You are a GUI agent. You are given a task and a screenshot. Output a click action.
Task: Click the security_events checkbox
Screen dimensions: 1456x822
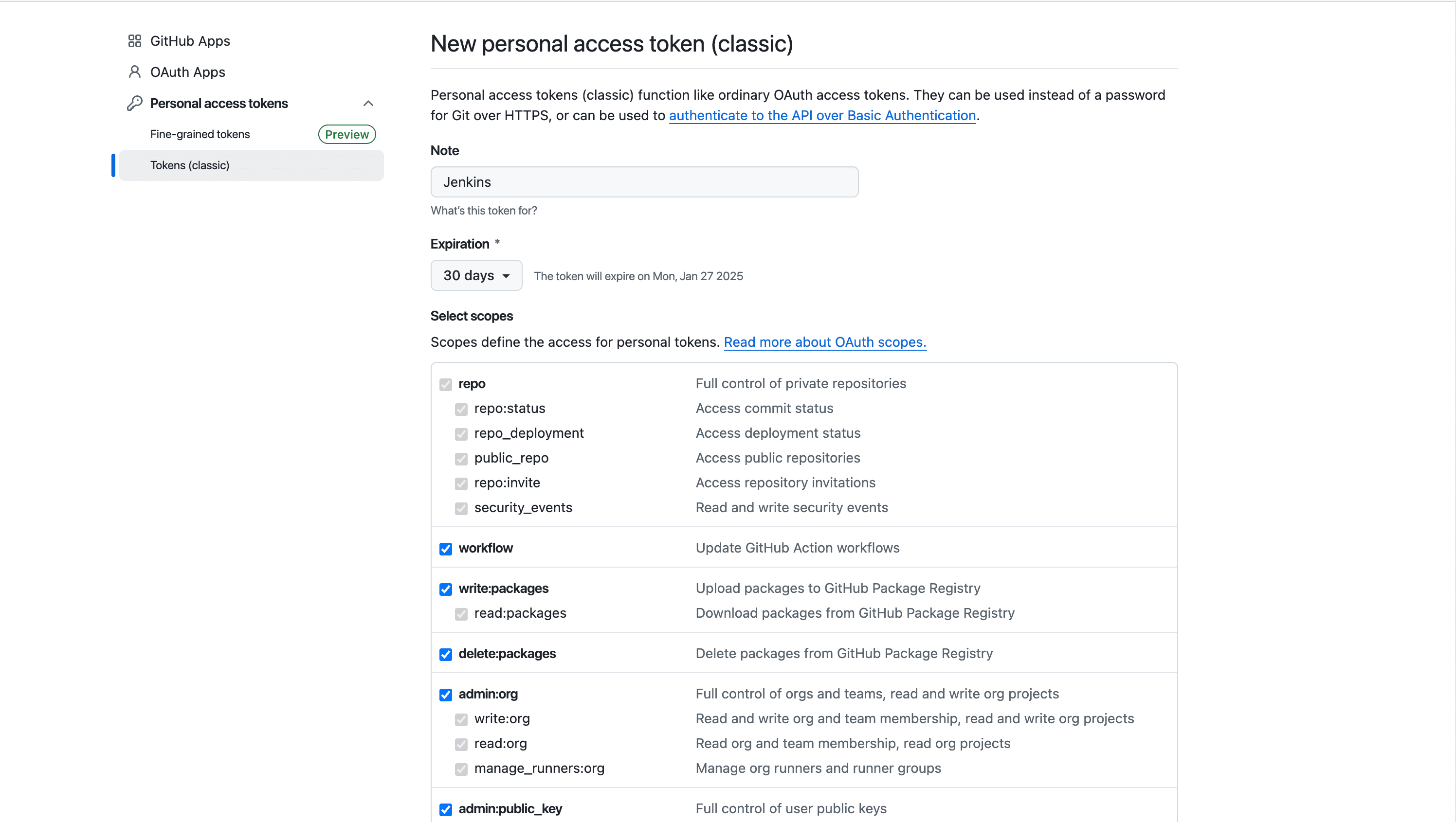[x=461, y=508]
